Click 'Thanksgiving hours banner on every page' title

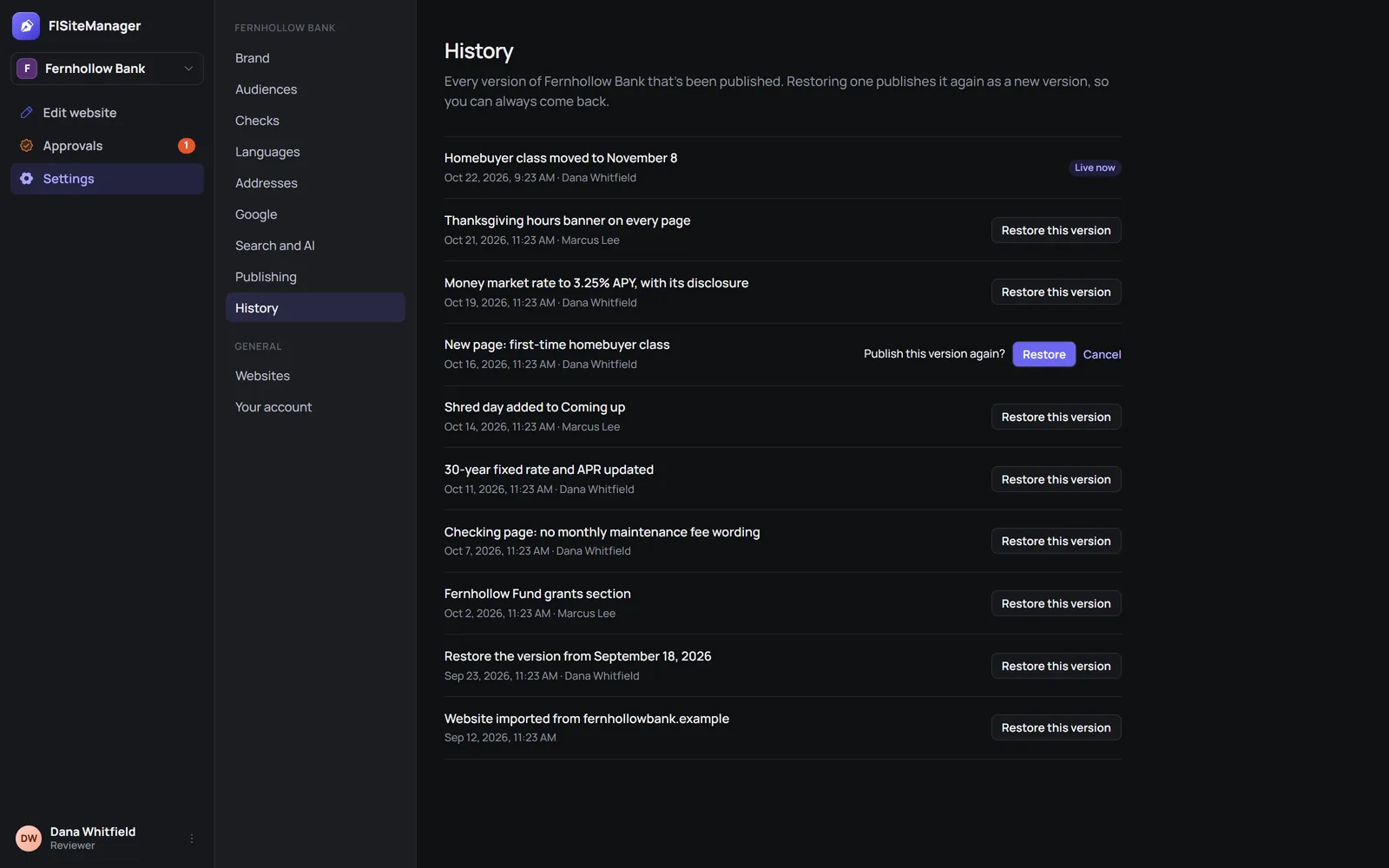tap(568, 220)
